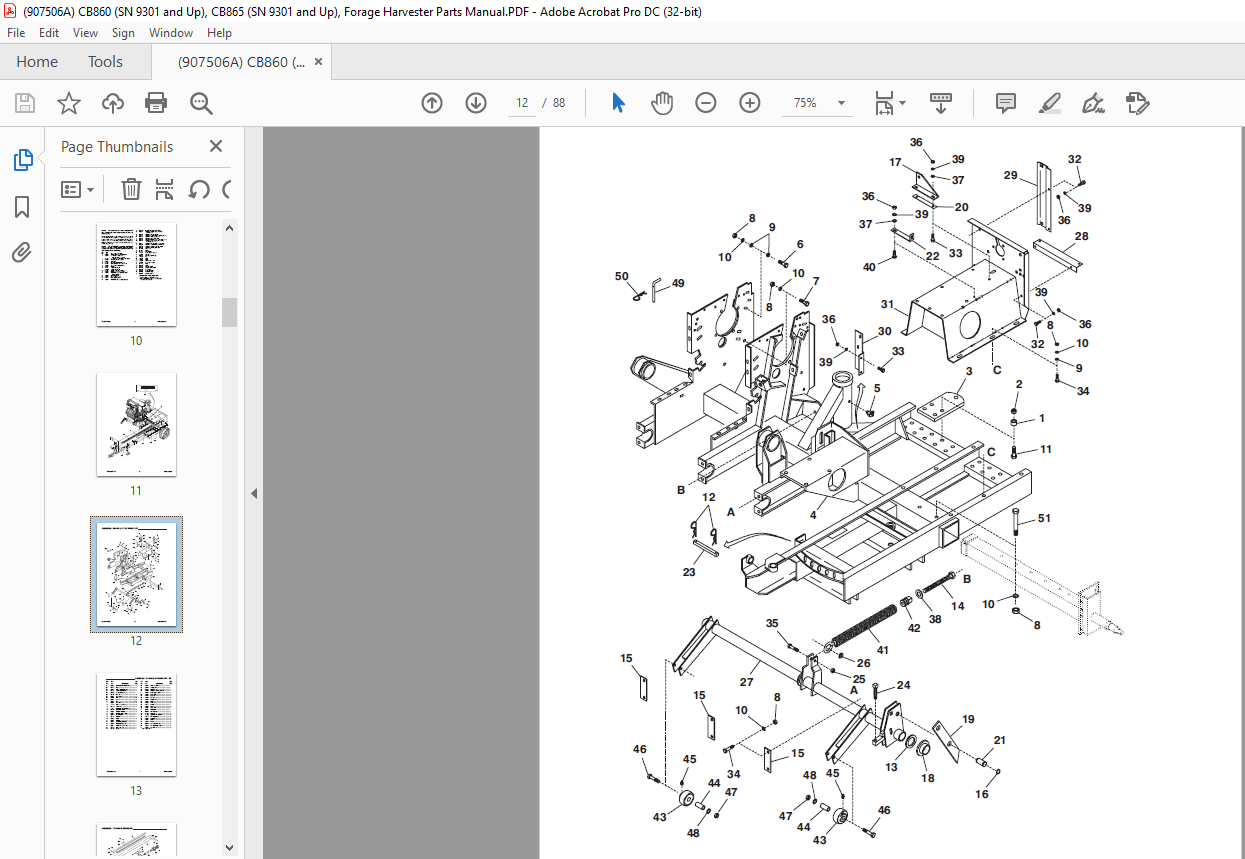Open the read mode keyboard icon
This screenshot has width=1245, height=859.
tap(941, 103)
